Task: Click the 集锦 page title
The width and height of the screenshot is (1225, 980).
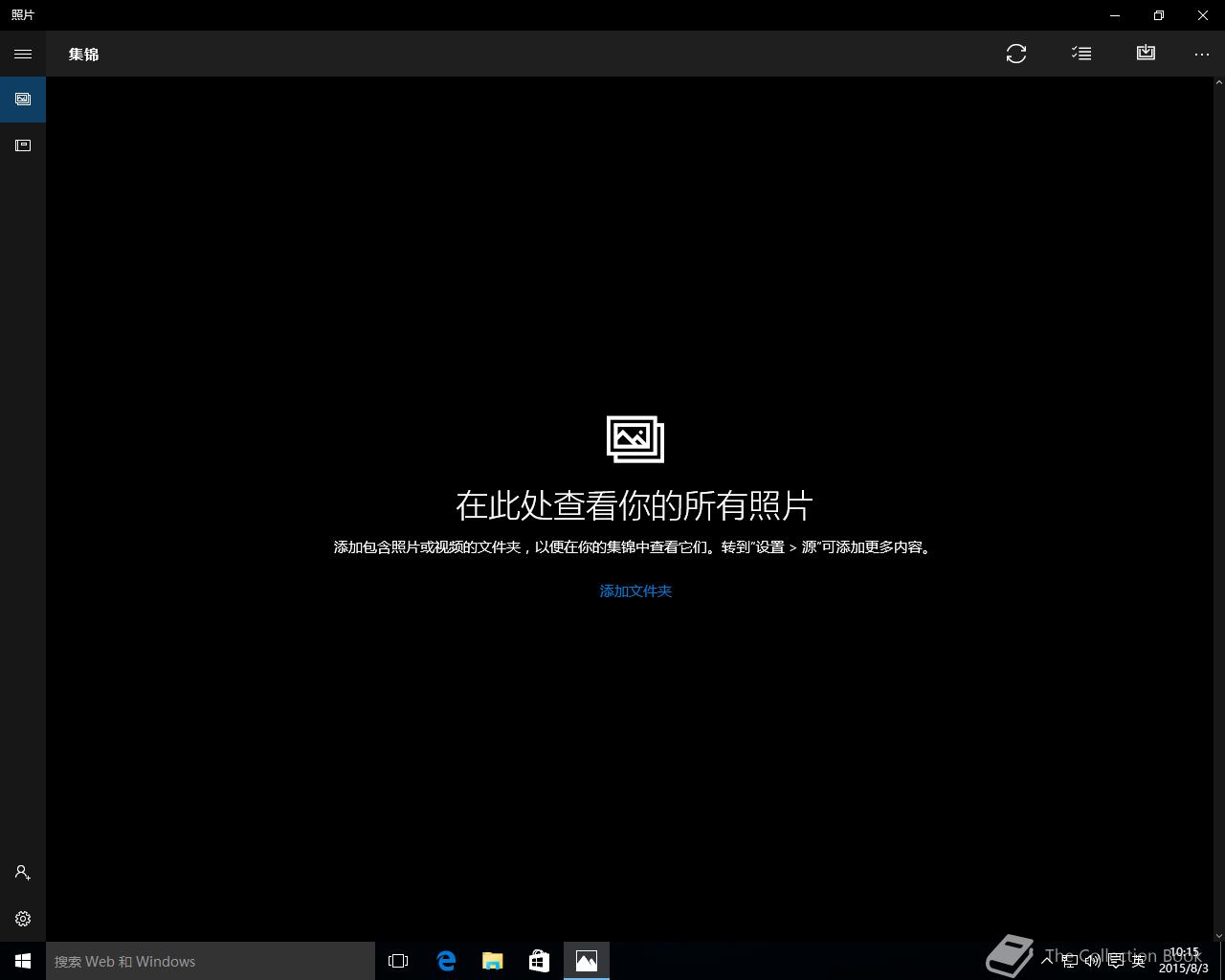Action: pos(84,55)
